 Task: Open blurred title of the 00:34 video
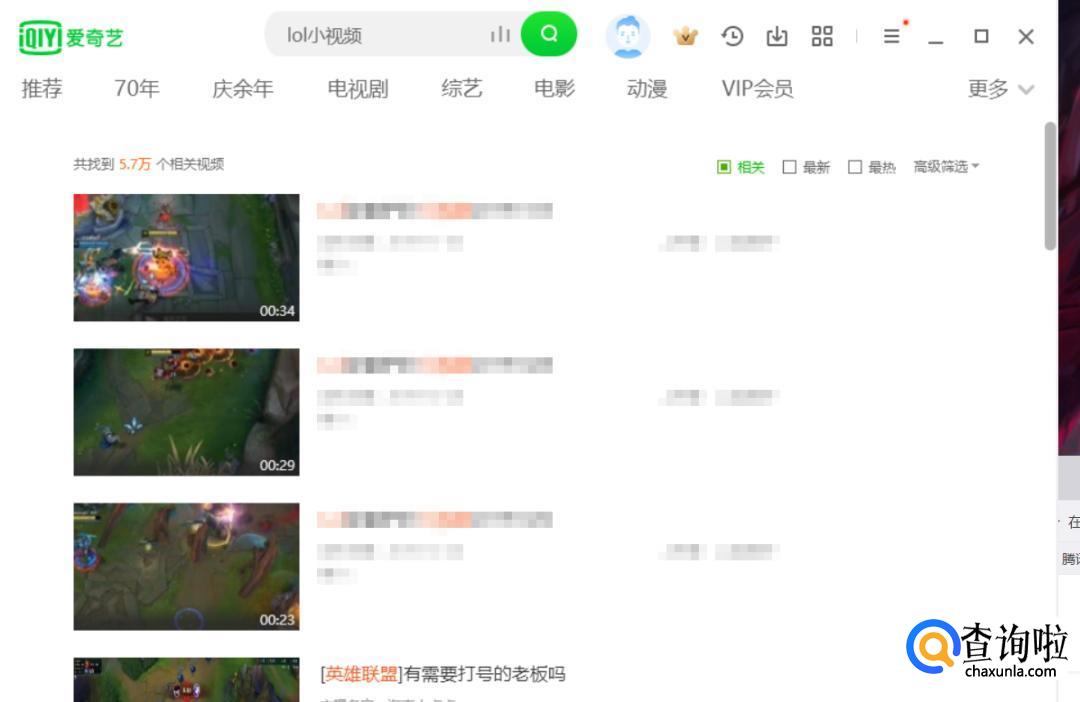[x=435, y=211]
